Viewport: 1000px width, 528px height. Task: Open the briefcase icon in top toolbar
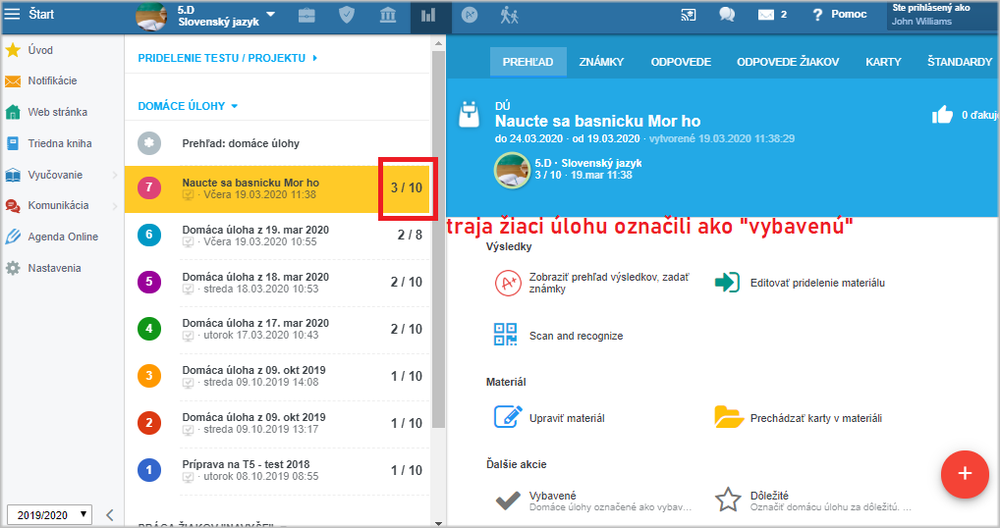pos(307,15)
